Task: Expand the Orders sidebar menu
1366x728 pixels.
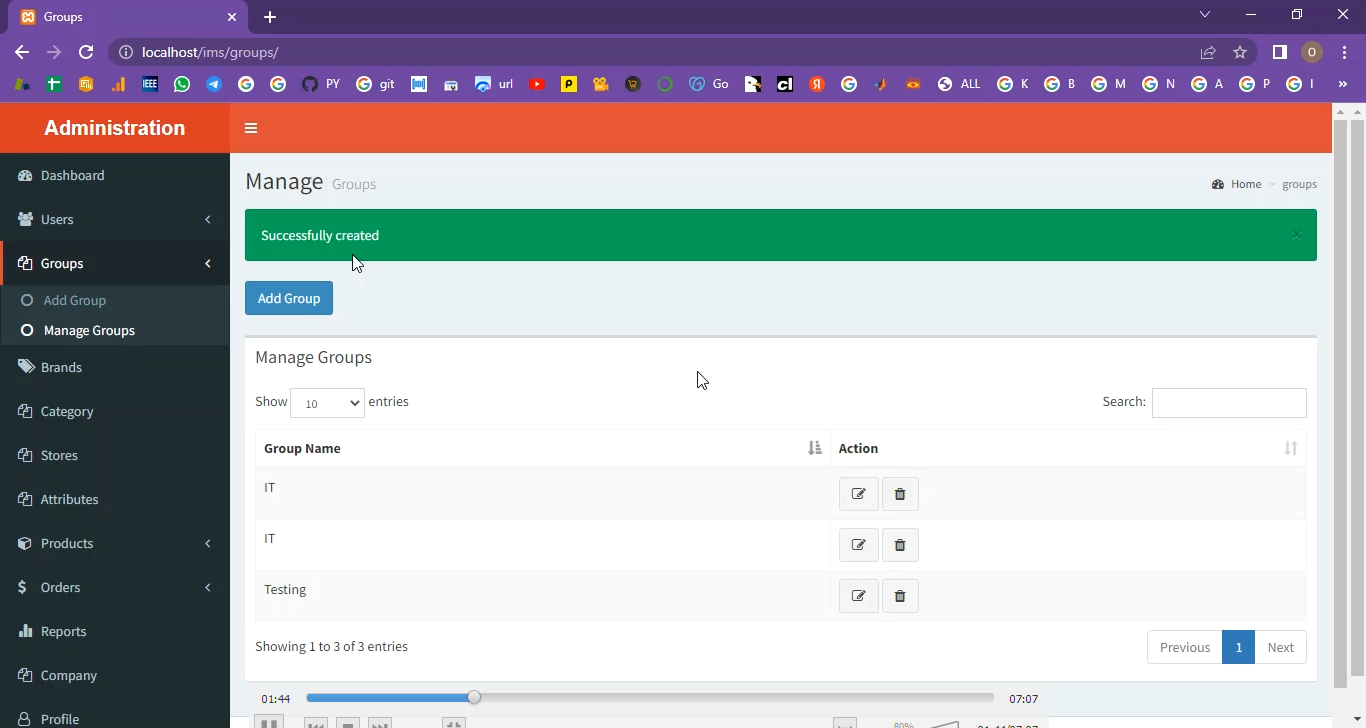Action: point(115,587)
